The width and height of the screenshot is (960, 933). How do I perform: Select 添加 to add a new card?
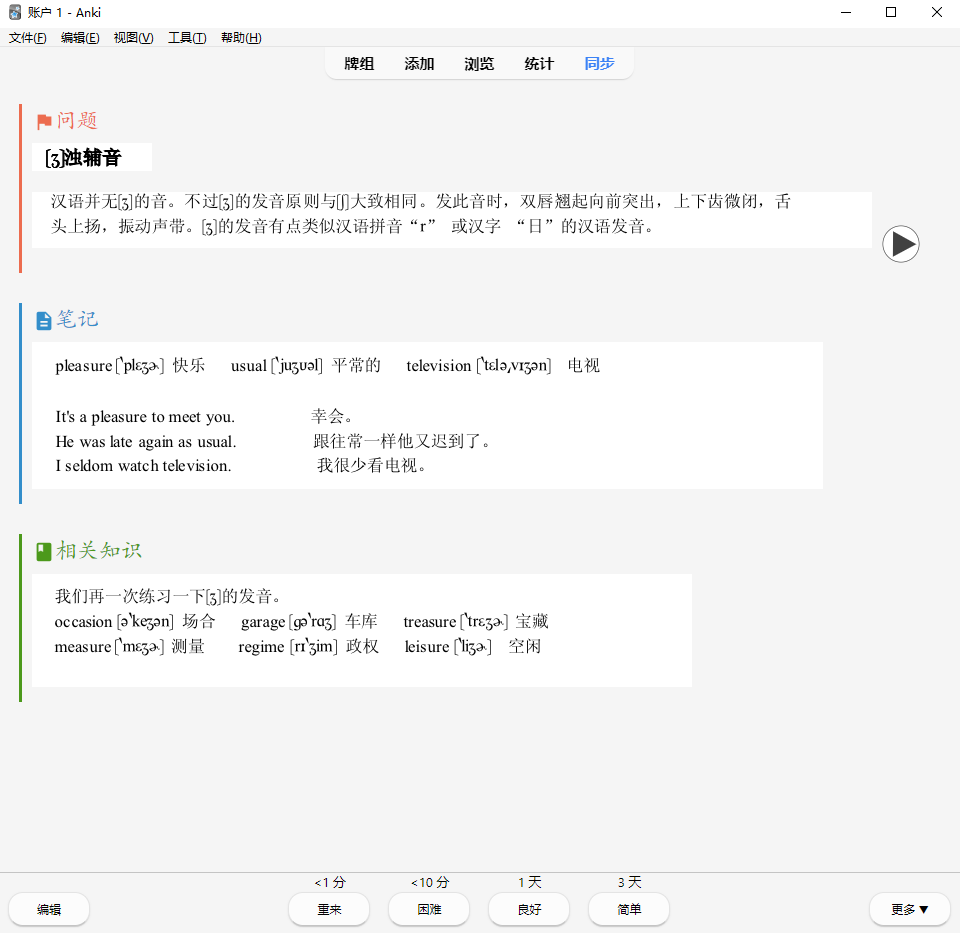coord(419,64)
